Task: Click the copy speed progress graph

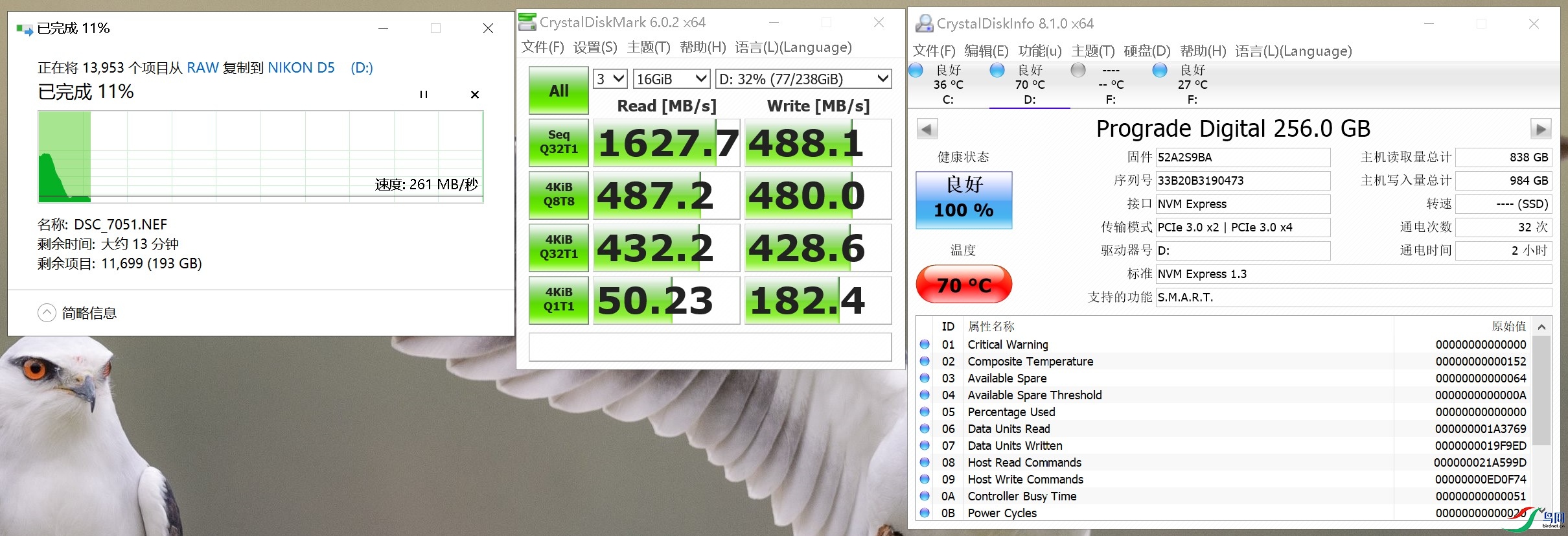Action: pos(260,156)
